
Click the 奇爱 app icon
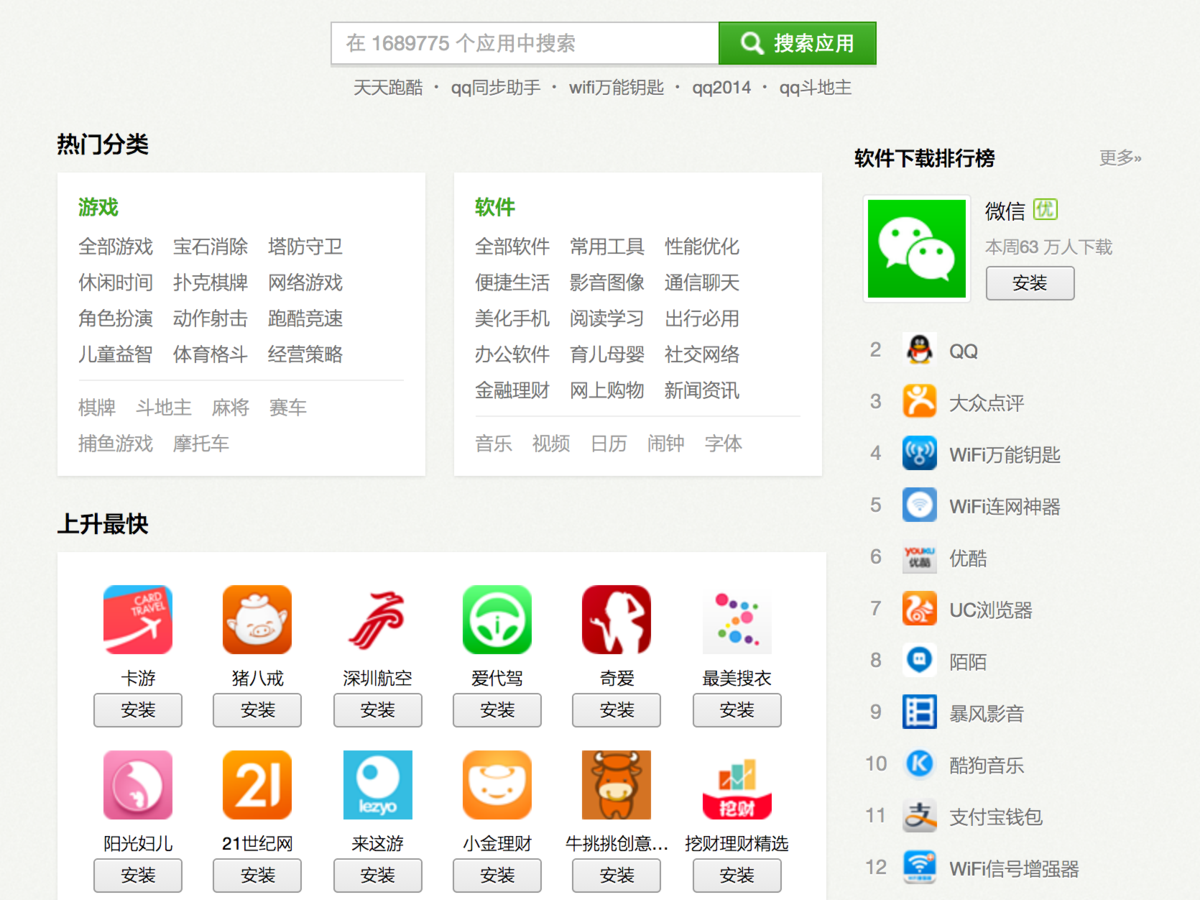(617, 620)
